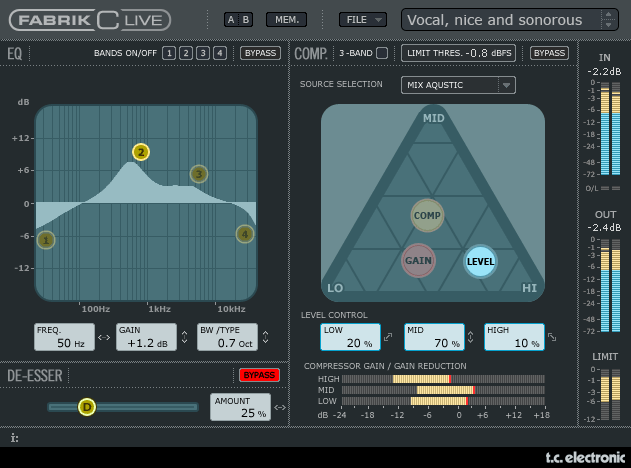The image size is (631, 468).
Task: Enable the 3-BAND checkbox
Action: pos(382,53)
